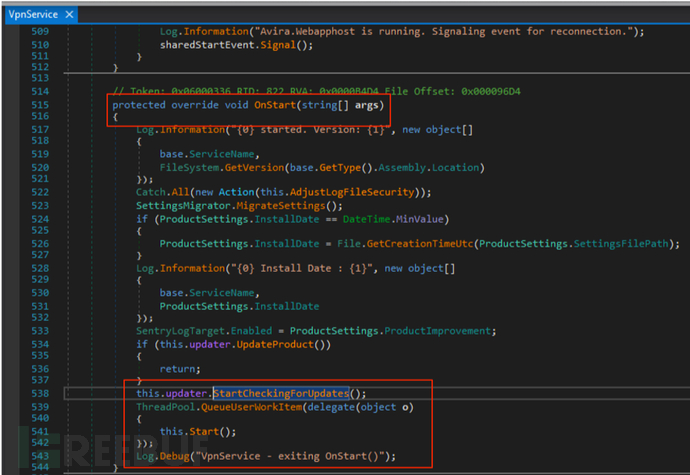
Task: Click the sharedStartEvent.Signal call
Action: click(x=236, y=45)
